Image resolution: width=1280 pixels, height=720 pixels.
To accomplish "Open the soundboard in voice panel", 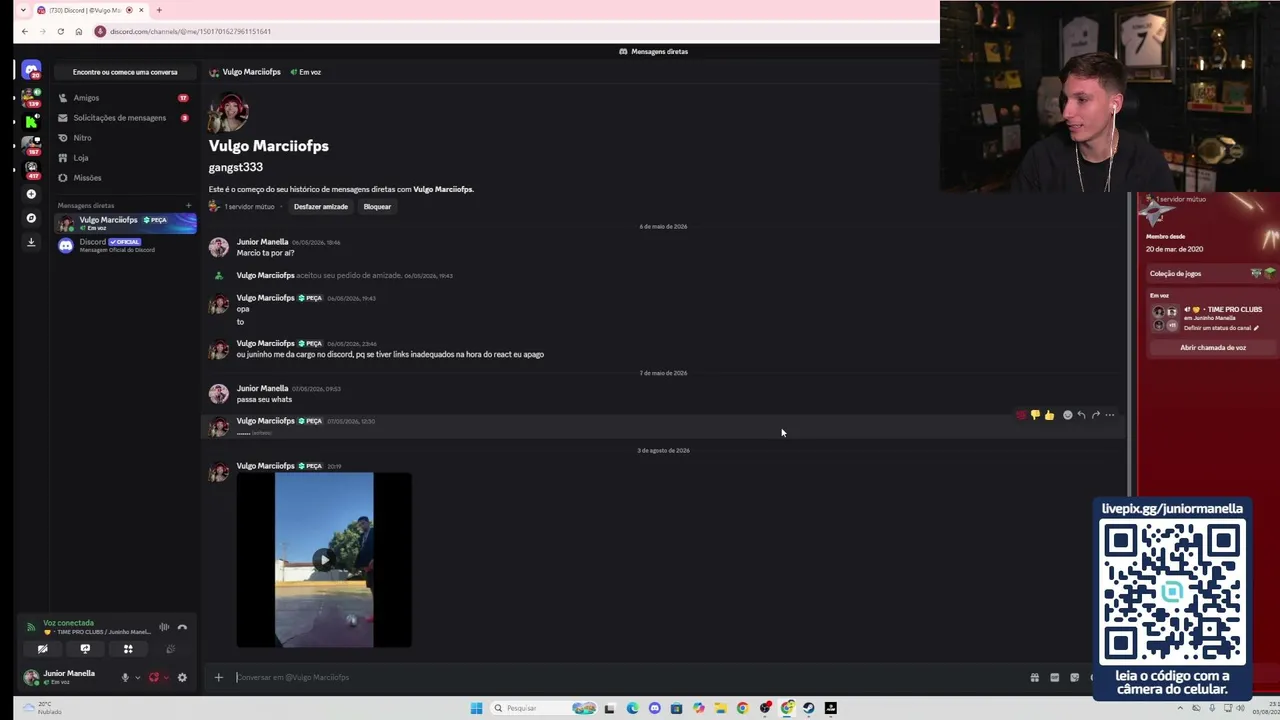I will pos(171,649).
